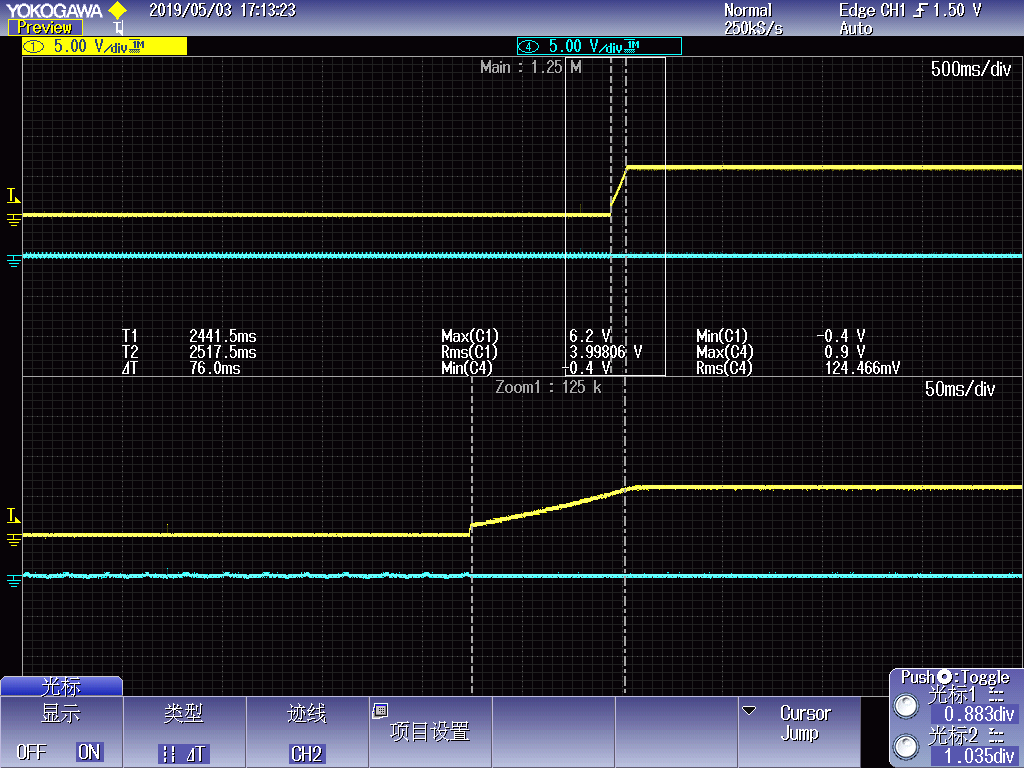Click the 500ms/div main timebase label

[x=970, y=69]
